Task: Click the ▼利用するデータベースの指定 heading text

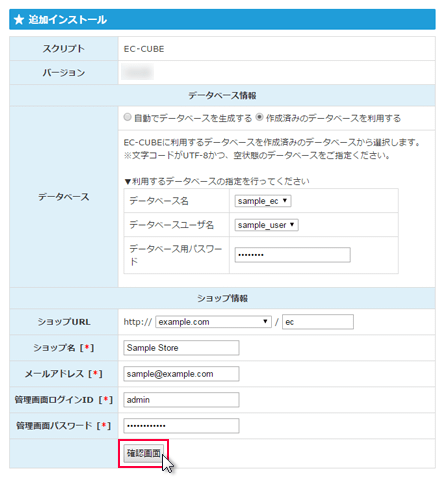Action: tap(217, 181)
